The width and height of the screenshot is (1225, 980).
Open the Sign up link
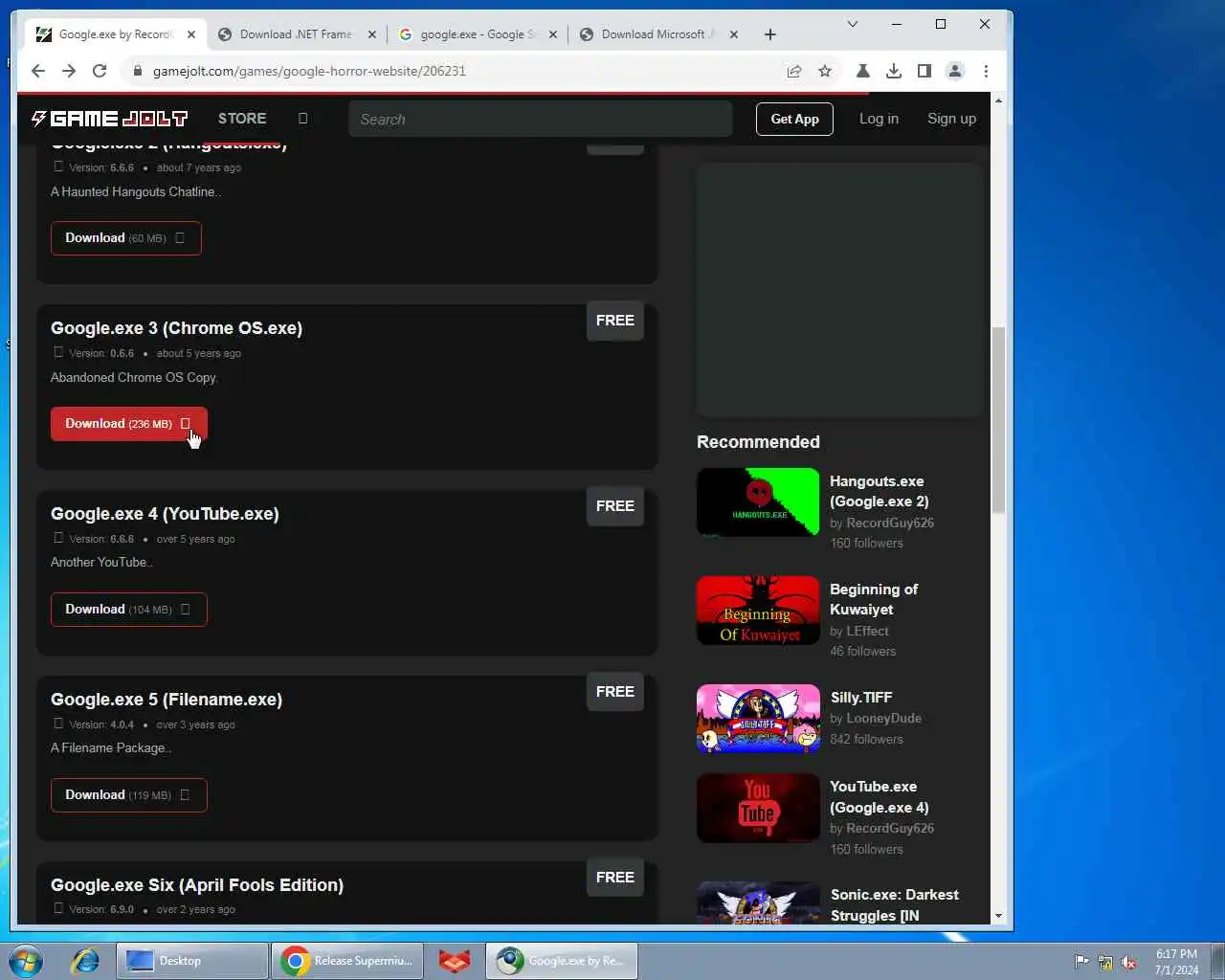[x=951, y=119]
